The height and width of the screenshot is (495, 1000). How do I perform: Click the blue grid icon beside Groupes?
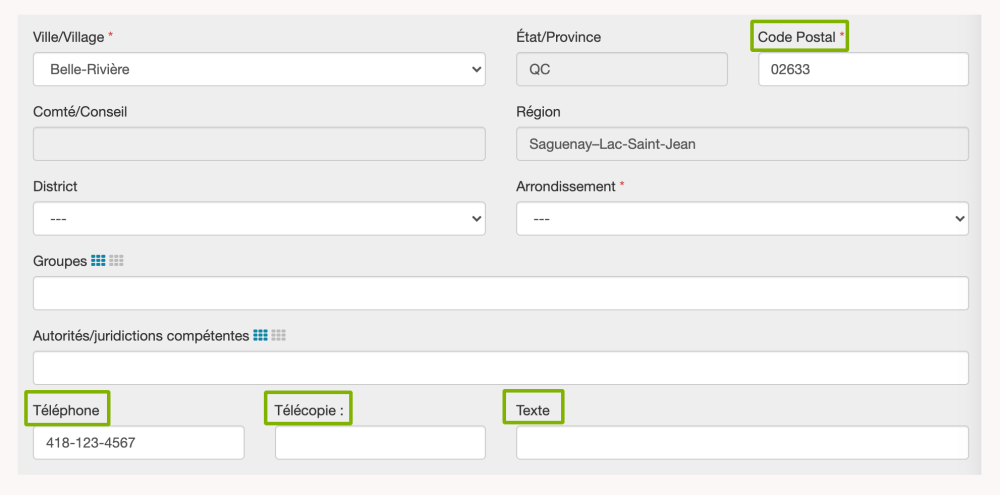pyautogui.click(x=98, y=261)
